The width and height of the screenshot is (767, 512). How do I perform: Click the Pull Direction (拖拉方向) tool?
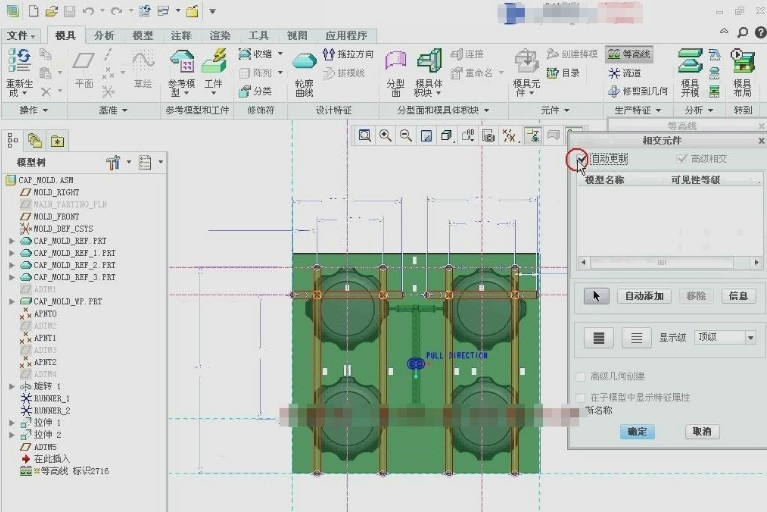click(348, 54)
